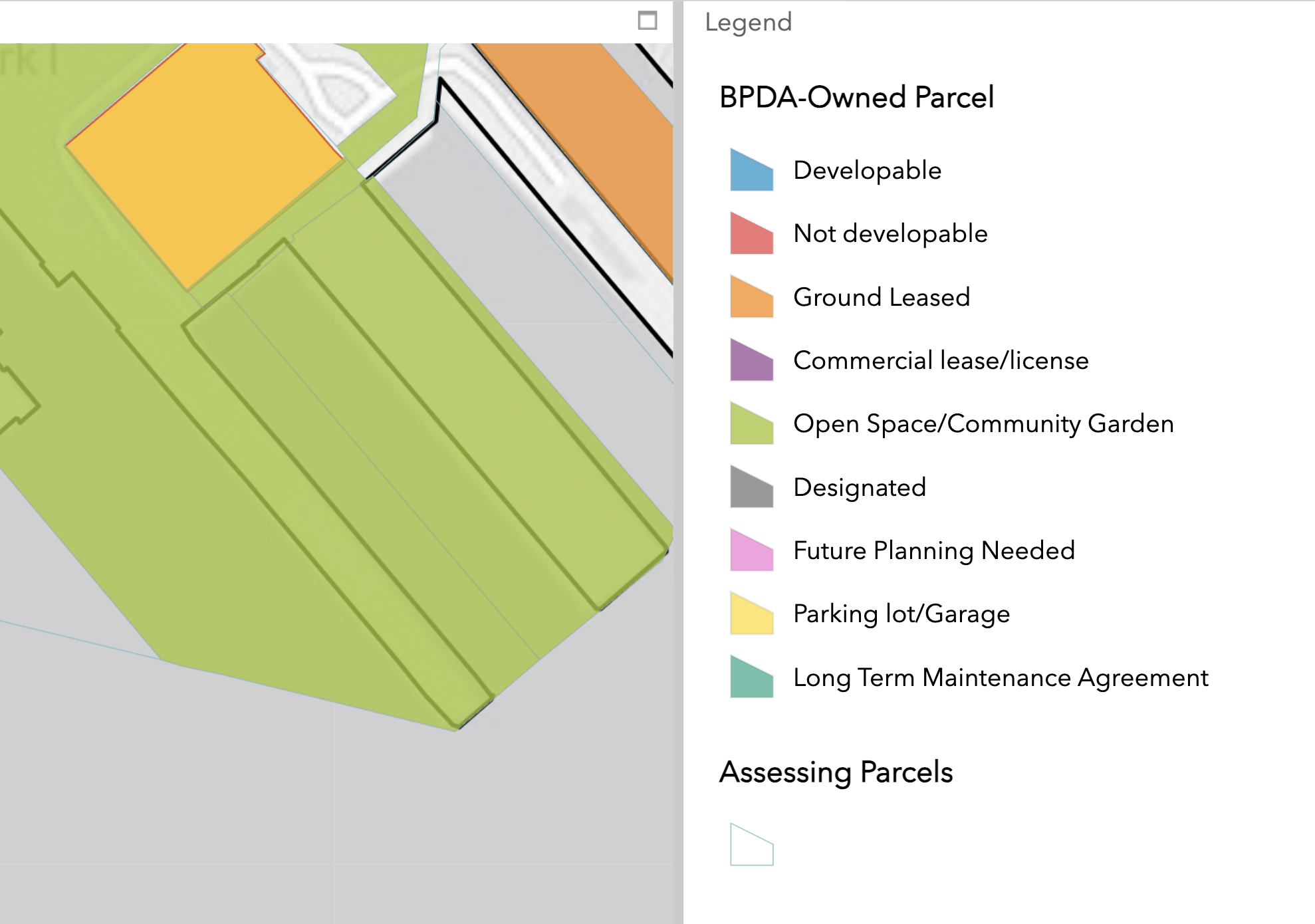This screenshot has height=924, width=1315.
Task: Click the Designated gray legend swatch
Action: pyautogui.click(x=751, y=487)
